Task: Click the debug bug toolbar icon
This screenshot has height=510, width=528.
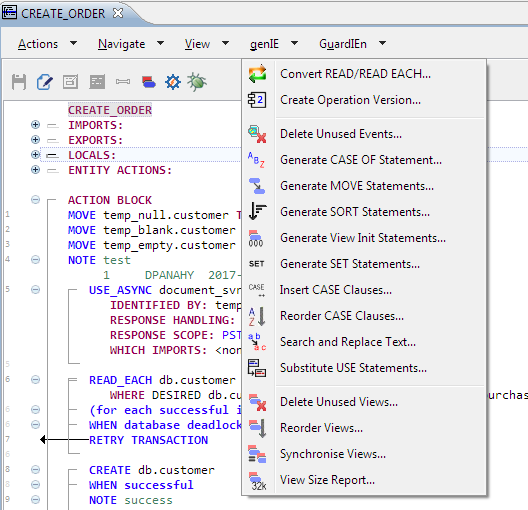Action: (197, 81)
